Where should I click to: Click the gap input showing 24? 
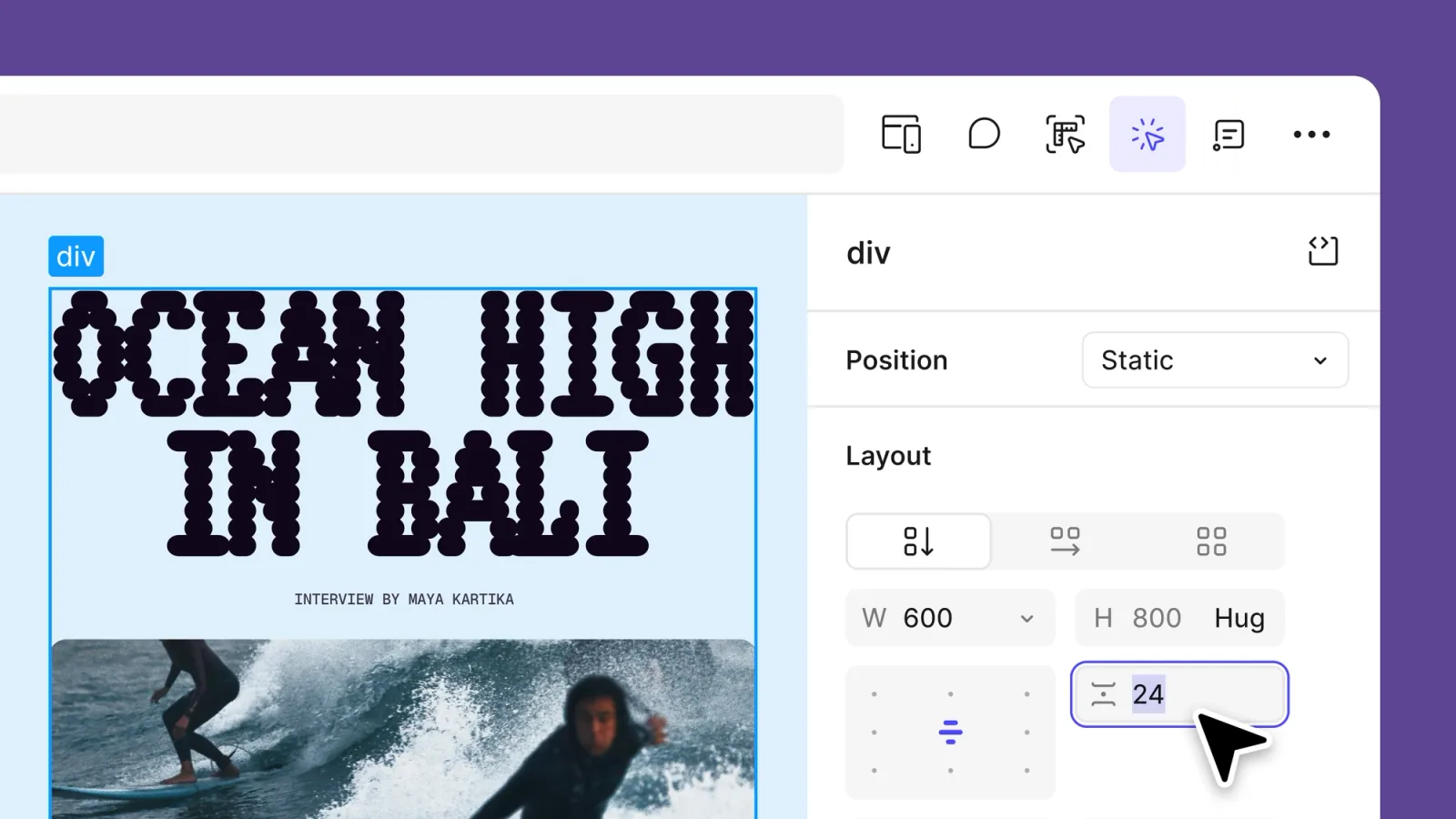coord(1179,694)
